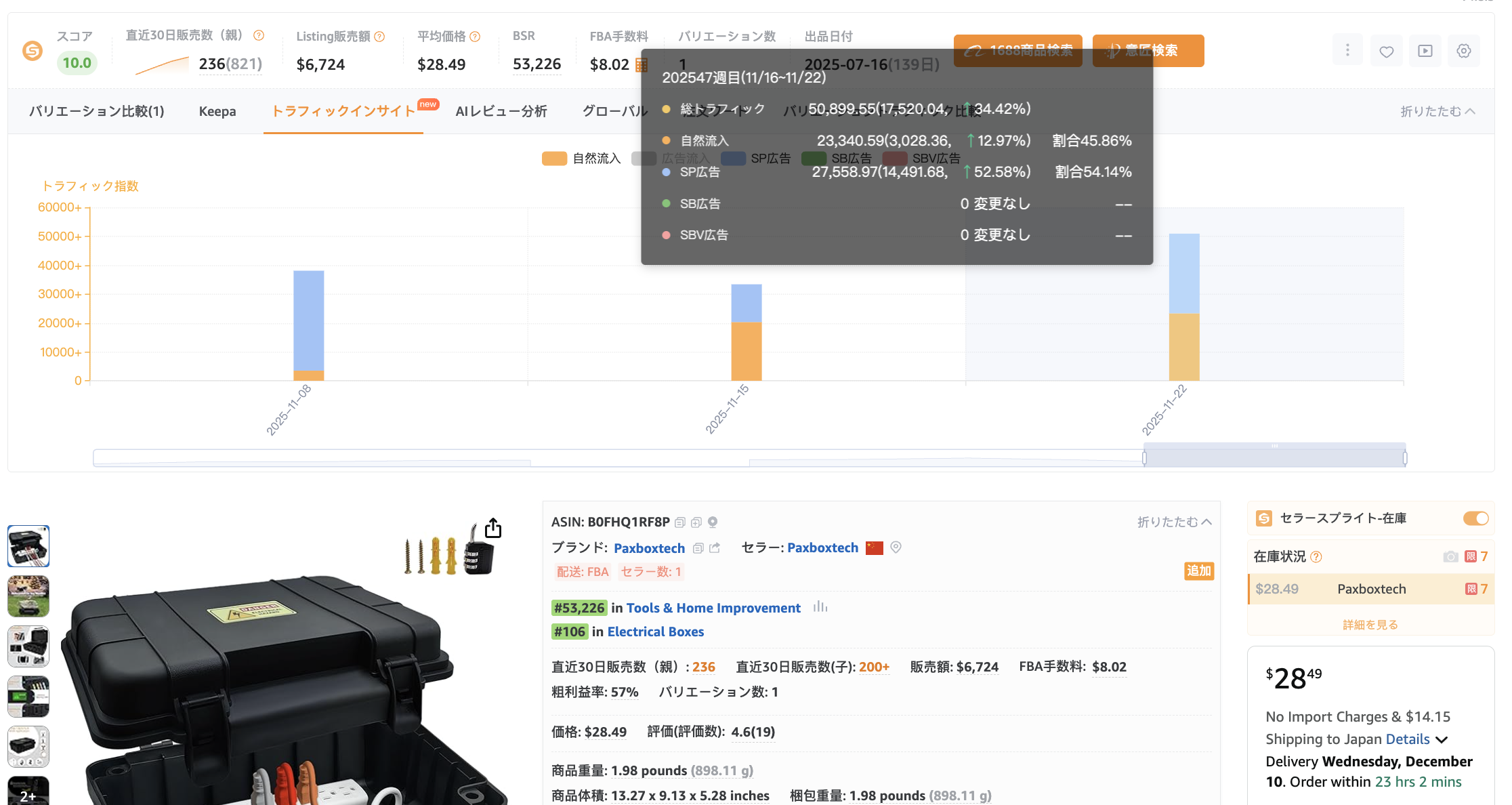The height and width of the screenshot is (805, 1512).
Task: Open the AIレビュー分析 tab
Action: [502, 110]
